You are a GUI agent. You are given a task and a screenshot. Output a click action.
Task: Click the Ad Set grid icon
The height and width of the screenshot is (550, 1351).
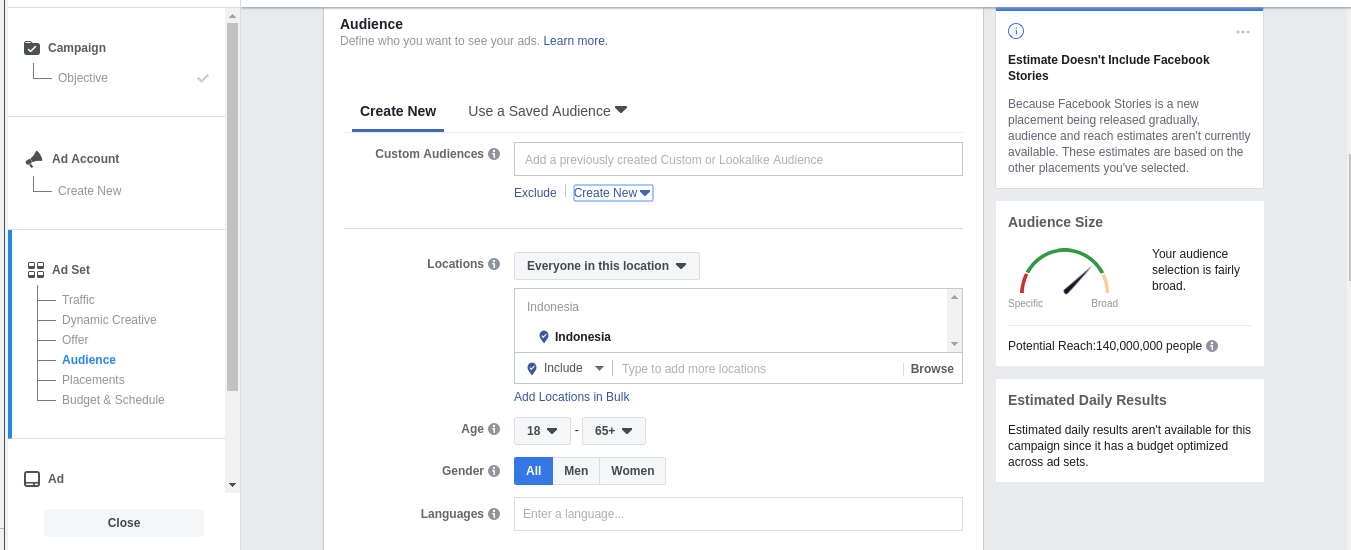[x=35, y=270]
